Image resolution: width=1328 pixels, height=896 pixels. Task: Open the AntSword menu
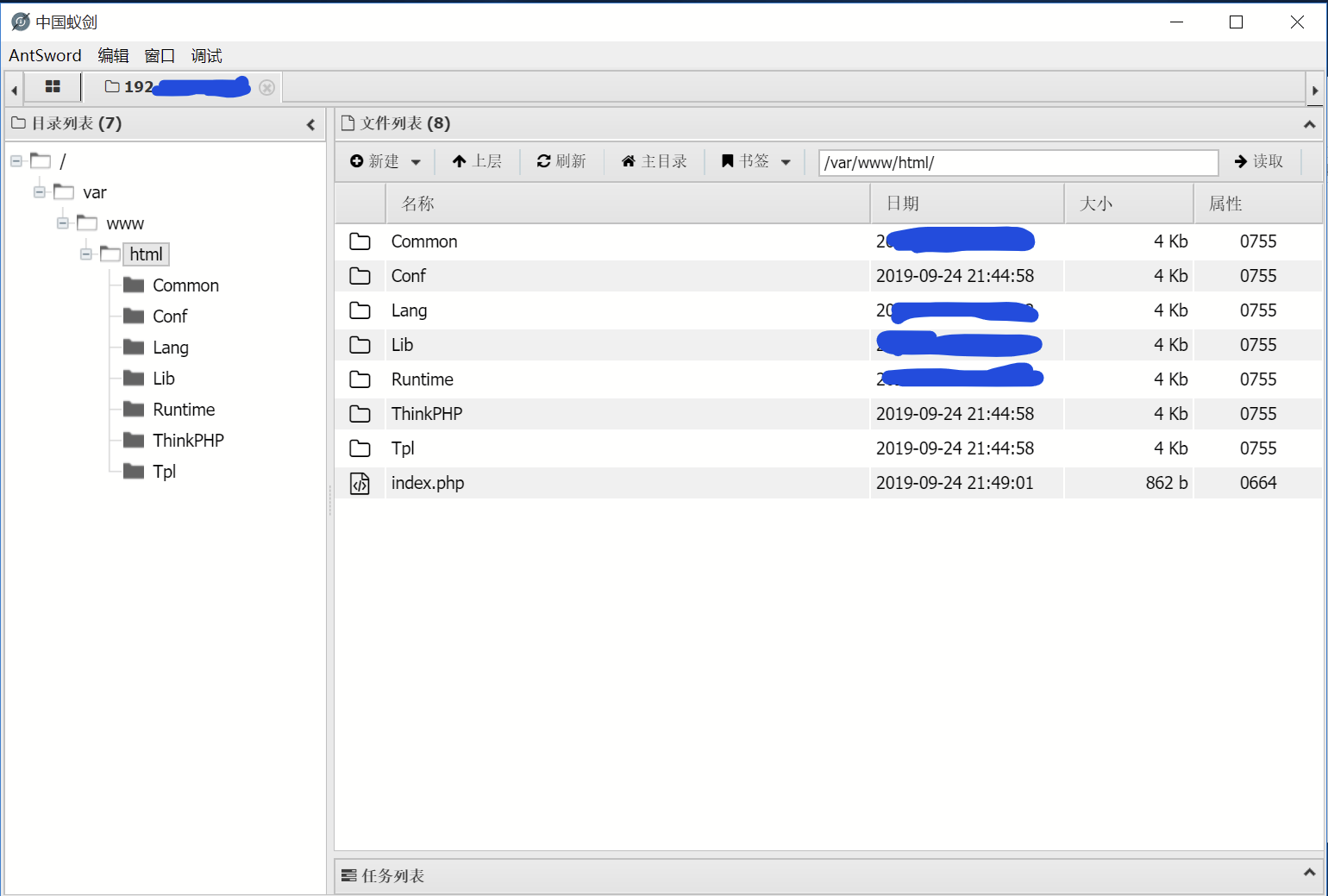(x=45, y=56)
